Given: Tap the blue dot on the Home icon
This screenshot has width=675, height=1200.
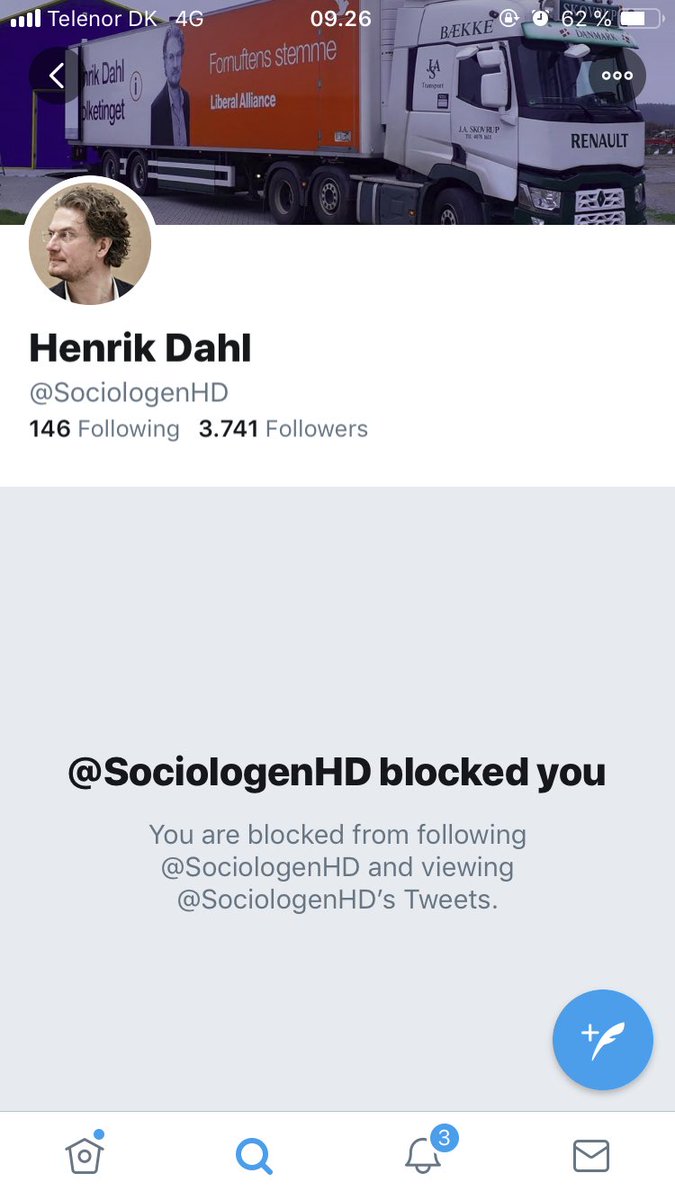Looking at the screenshot, I should coord(99,1134).
